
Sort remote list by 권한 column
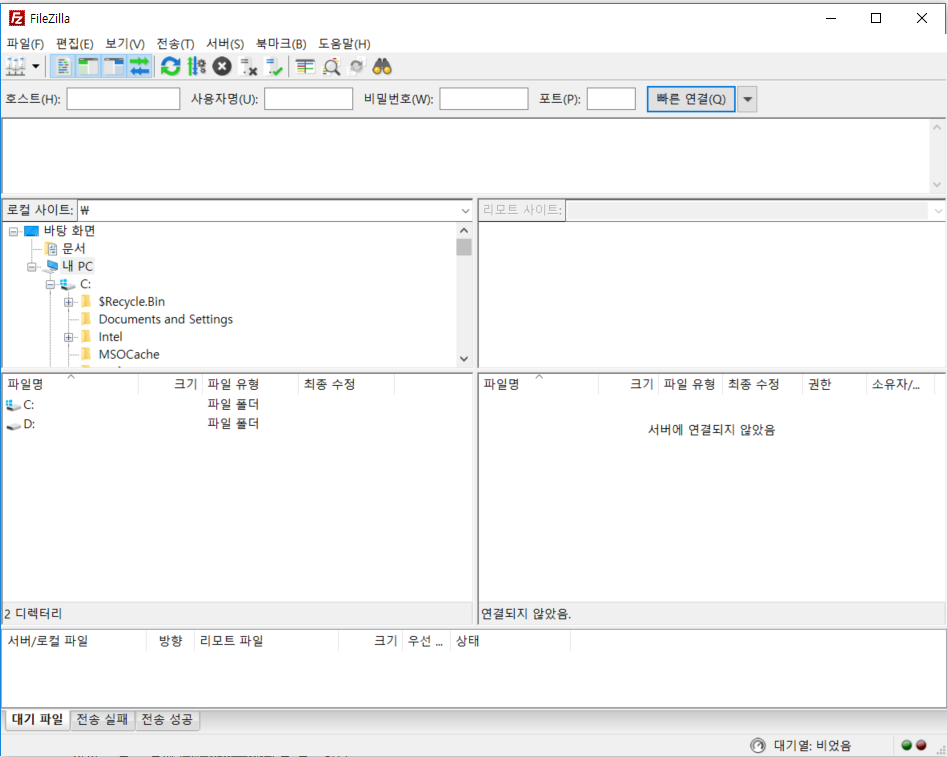pos(834,385)
